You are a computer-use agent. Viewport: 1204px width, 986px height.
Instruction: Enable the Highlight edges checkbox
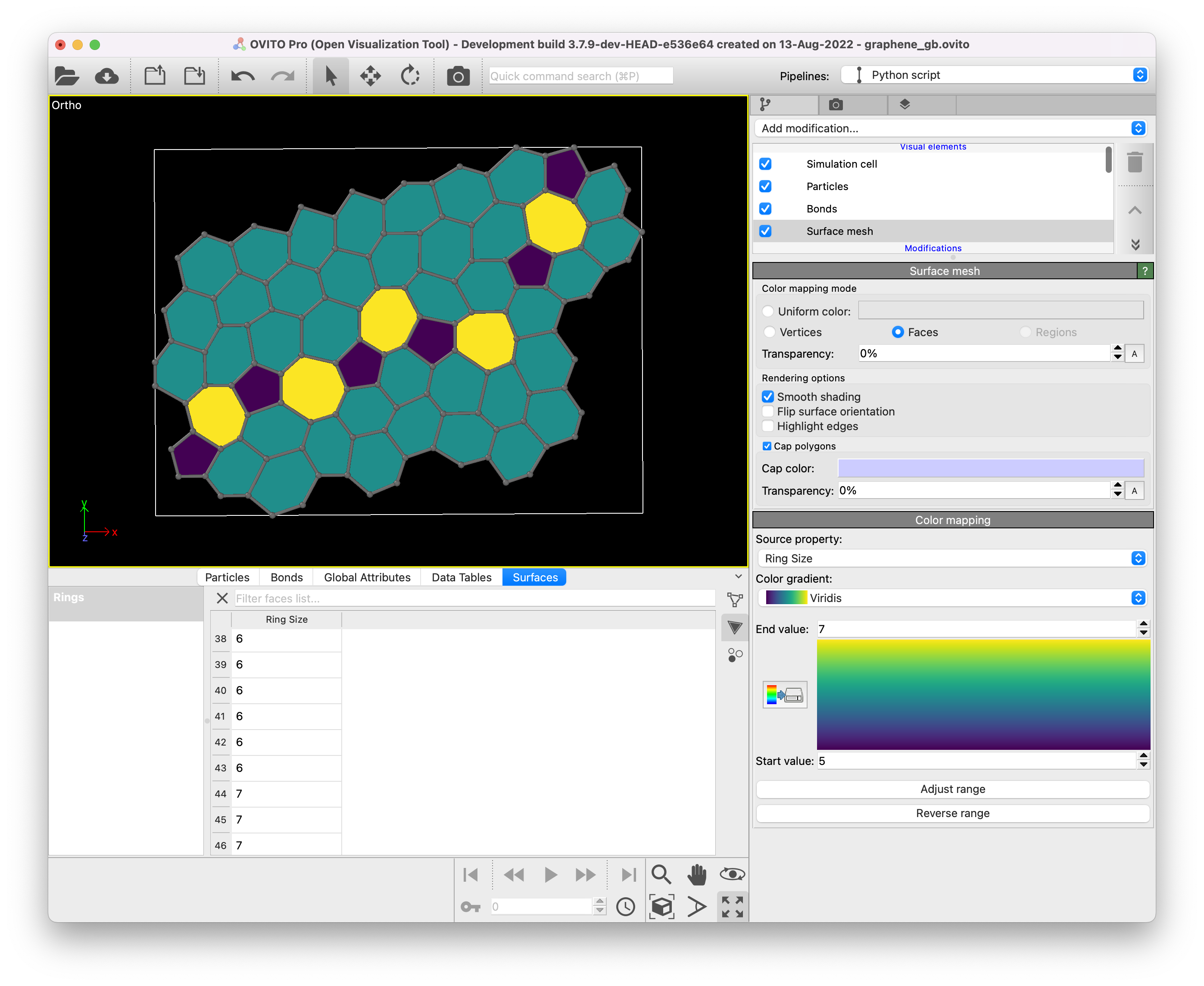[x=768, y=426]
